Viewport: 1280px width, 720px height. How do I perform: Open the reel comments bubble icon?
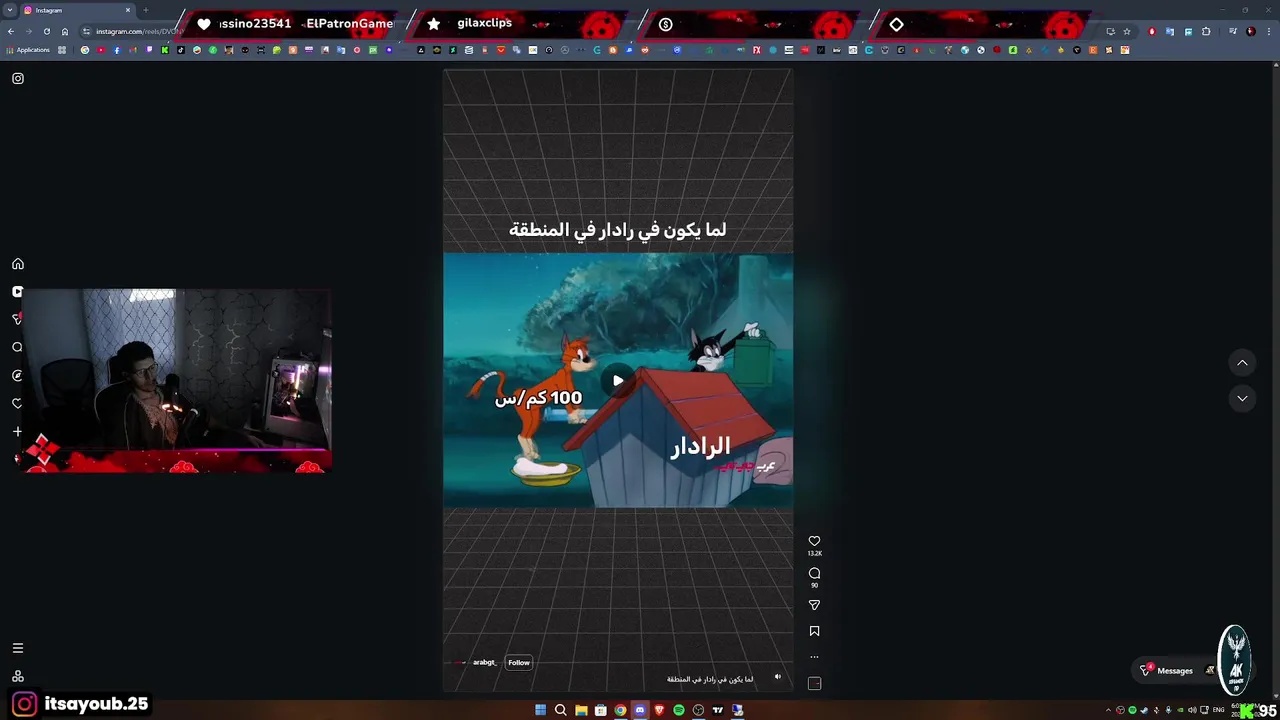click(814, 573)
